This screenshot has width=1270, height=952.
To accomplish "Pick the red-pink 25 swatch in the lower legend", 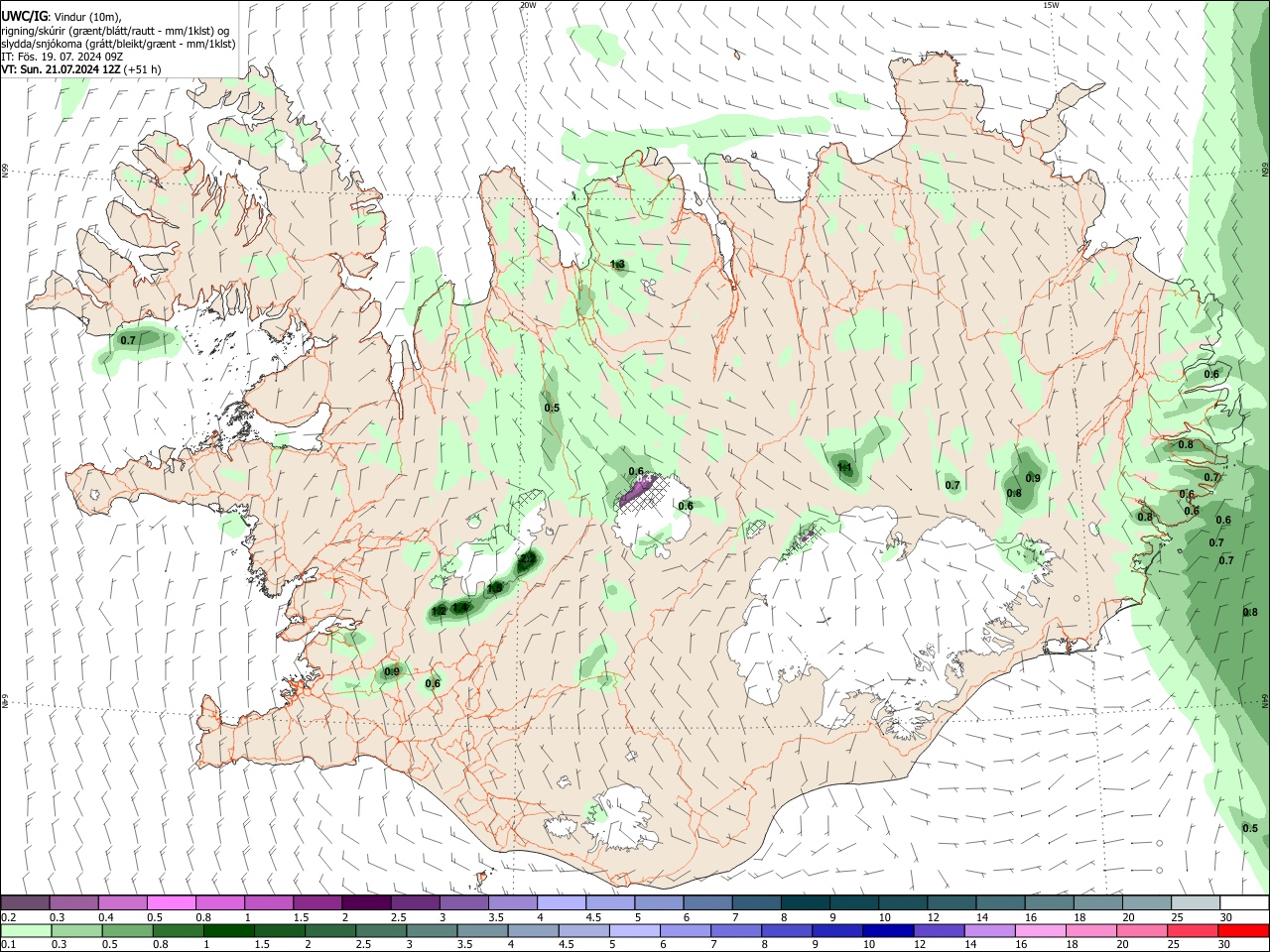I will pyautogui.click(x=1192, y=930).
